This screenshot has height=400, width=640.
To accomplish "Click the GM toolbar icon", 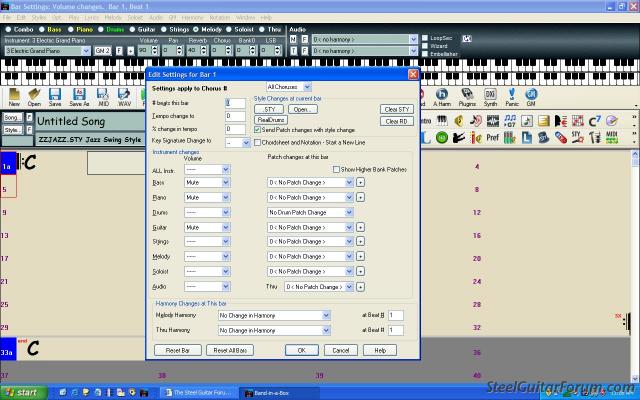I will 531,97.
